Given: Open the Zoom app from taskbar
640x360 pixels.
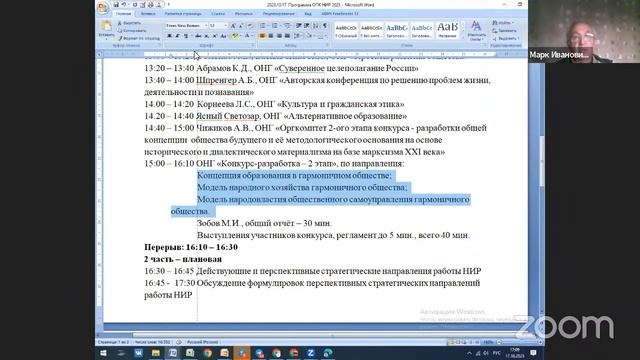Looking at the screenshot, I should pos(311,353).
